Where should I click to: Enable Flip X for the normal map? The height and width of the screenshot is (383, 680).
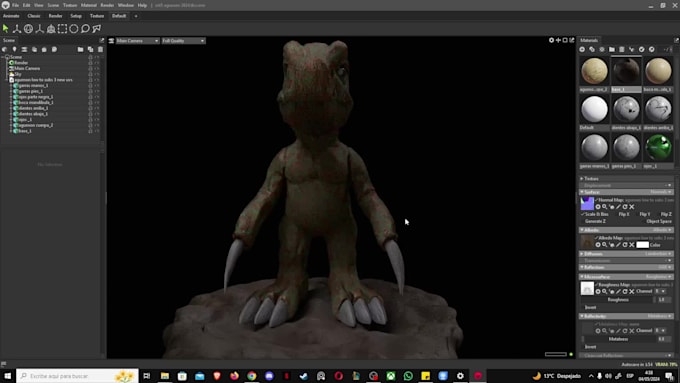[x=624, y=214]
